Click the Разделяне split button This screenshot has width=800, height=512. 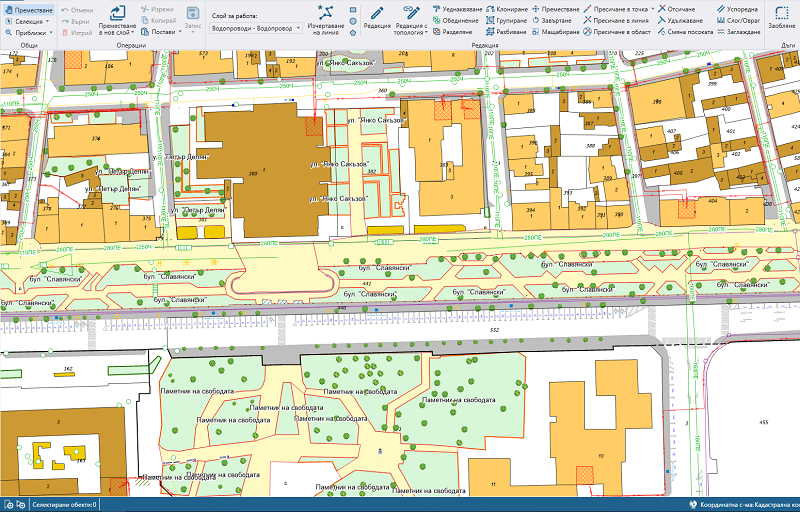click(456, 32)
